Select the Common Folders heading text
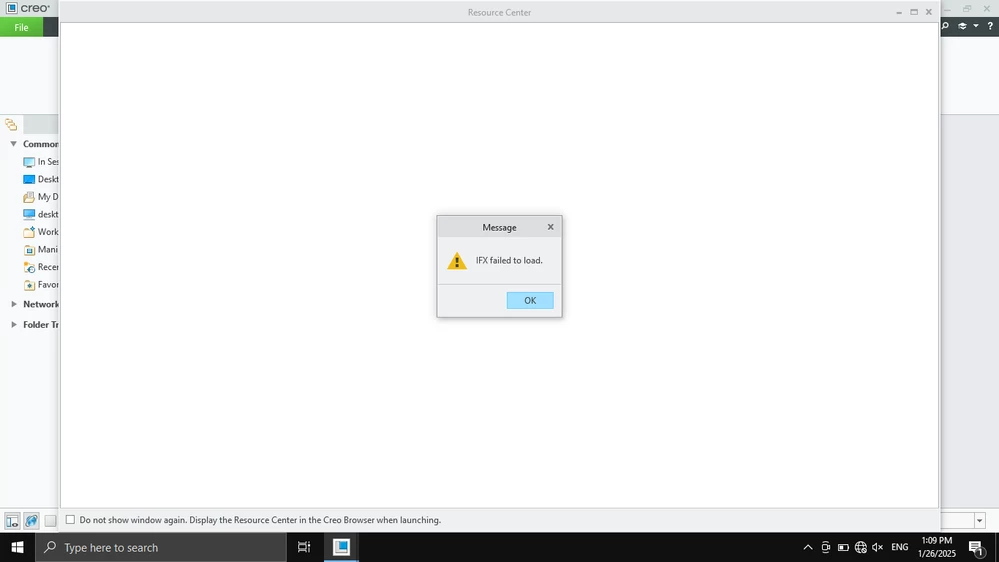Viewport: 999px width, 562px height. click(41, 144)
